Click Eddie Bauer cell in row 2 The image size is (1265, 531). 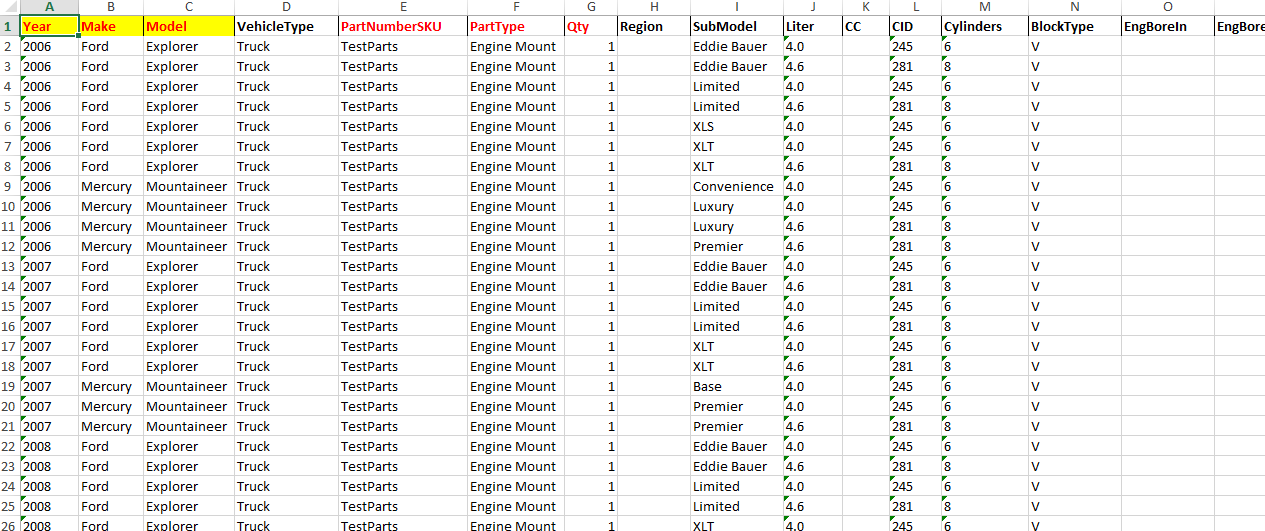pos(737,46)
